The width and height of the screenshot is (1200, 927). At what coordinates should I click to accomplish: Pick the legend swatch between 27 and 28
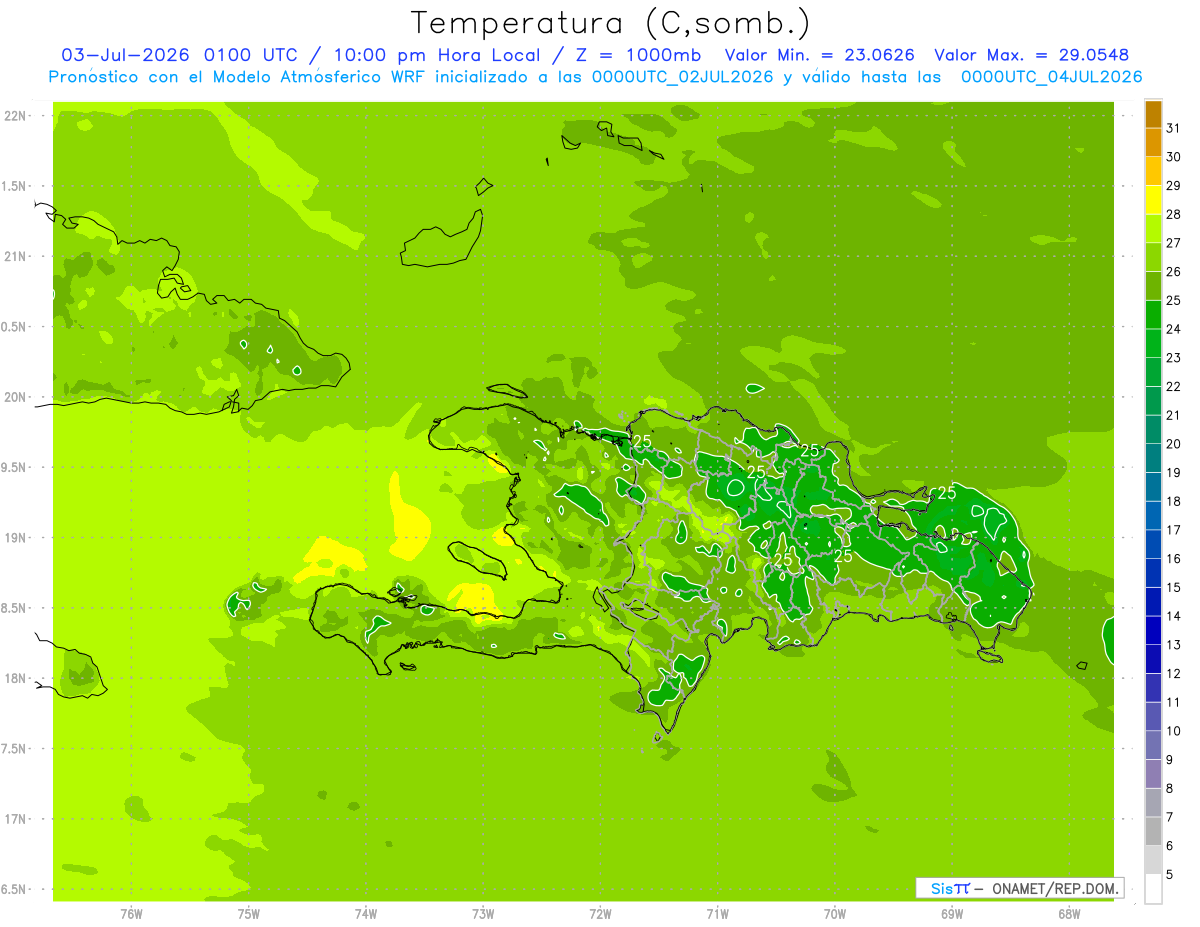tap(1153, 228)
